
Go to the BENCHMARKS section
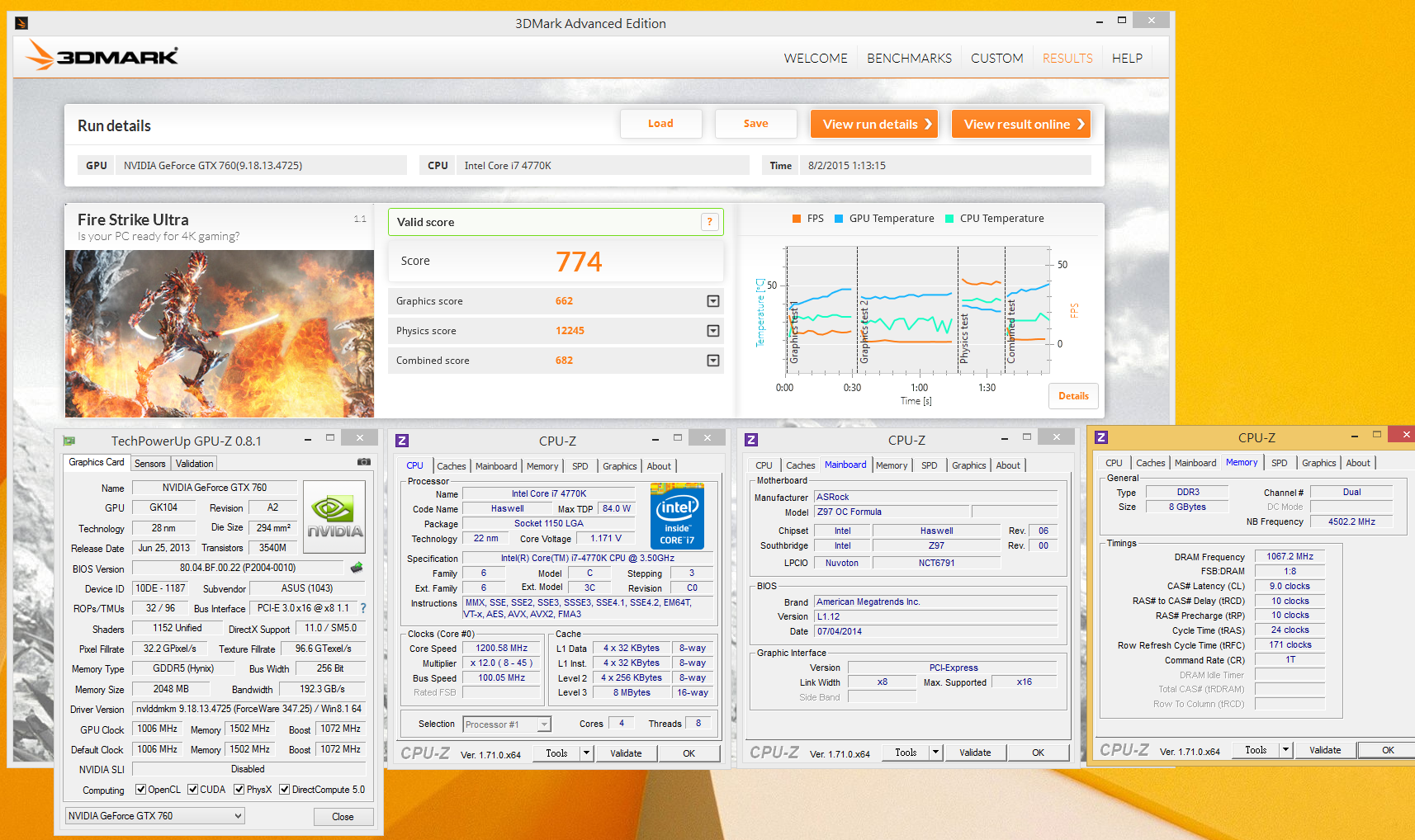click(909, 59)
